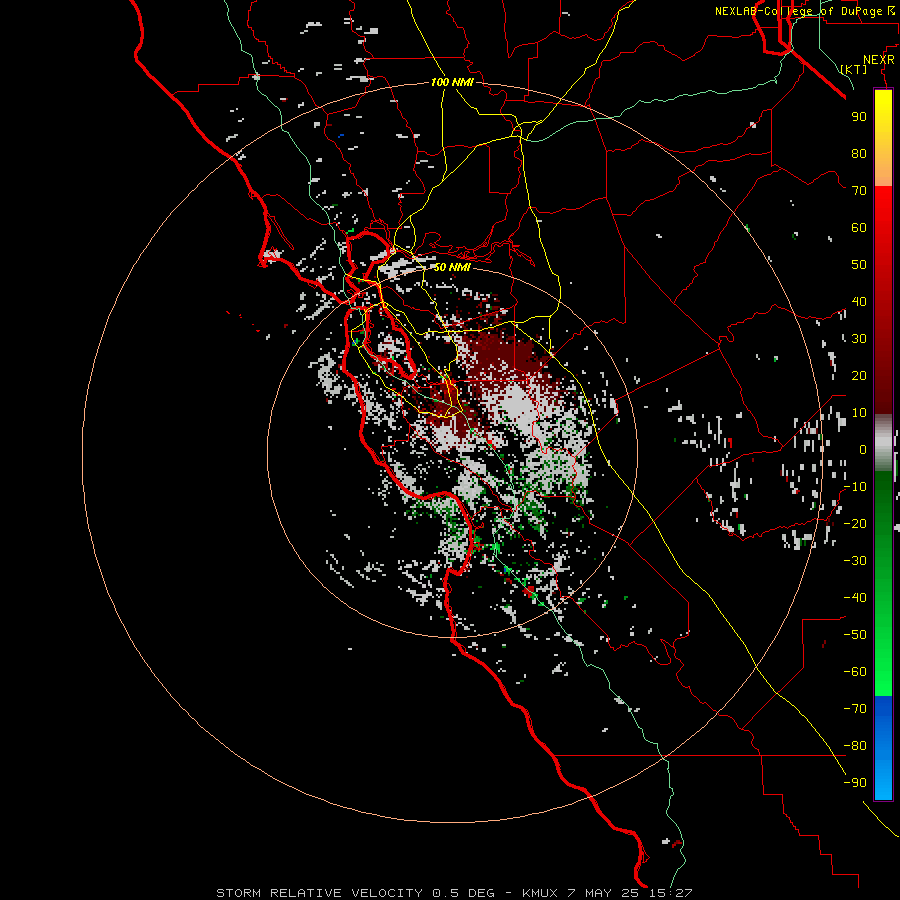
Task: Click the 80 value on velocity scale
Action: [x=859, y=153]
